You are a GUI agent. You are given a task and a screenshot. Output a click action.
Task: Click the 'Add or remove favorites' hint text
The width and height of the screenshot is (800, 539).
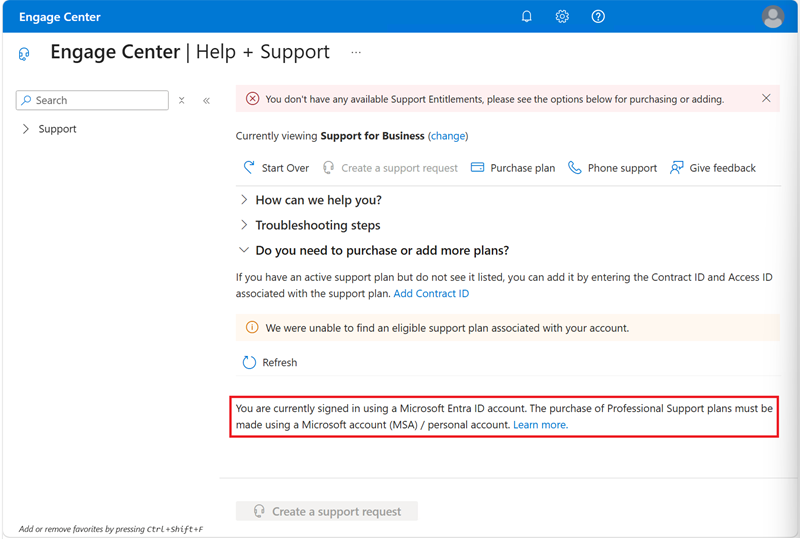pyautogui.click(x=111, y=529)
